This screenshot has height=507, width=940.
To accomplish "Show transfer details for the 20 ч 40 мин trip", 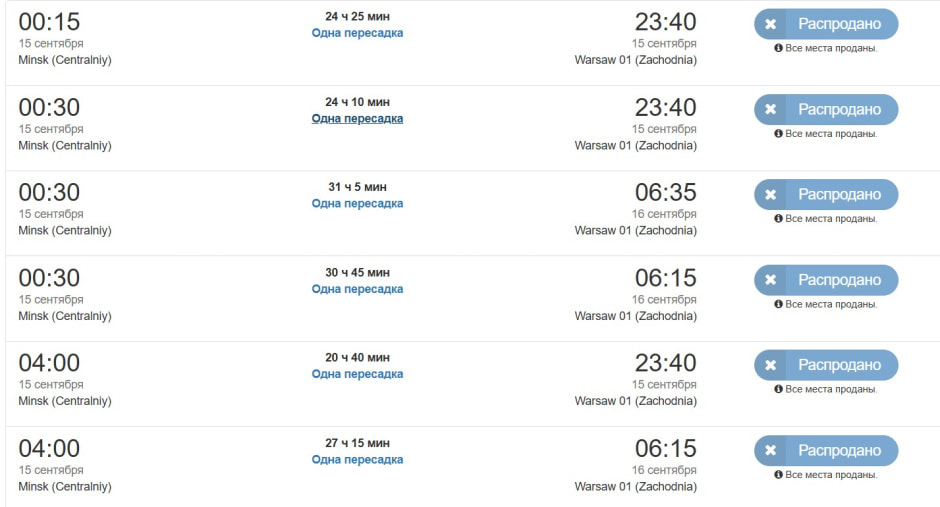I will [357, 374].
